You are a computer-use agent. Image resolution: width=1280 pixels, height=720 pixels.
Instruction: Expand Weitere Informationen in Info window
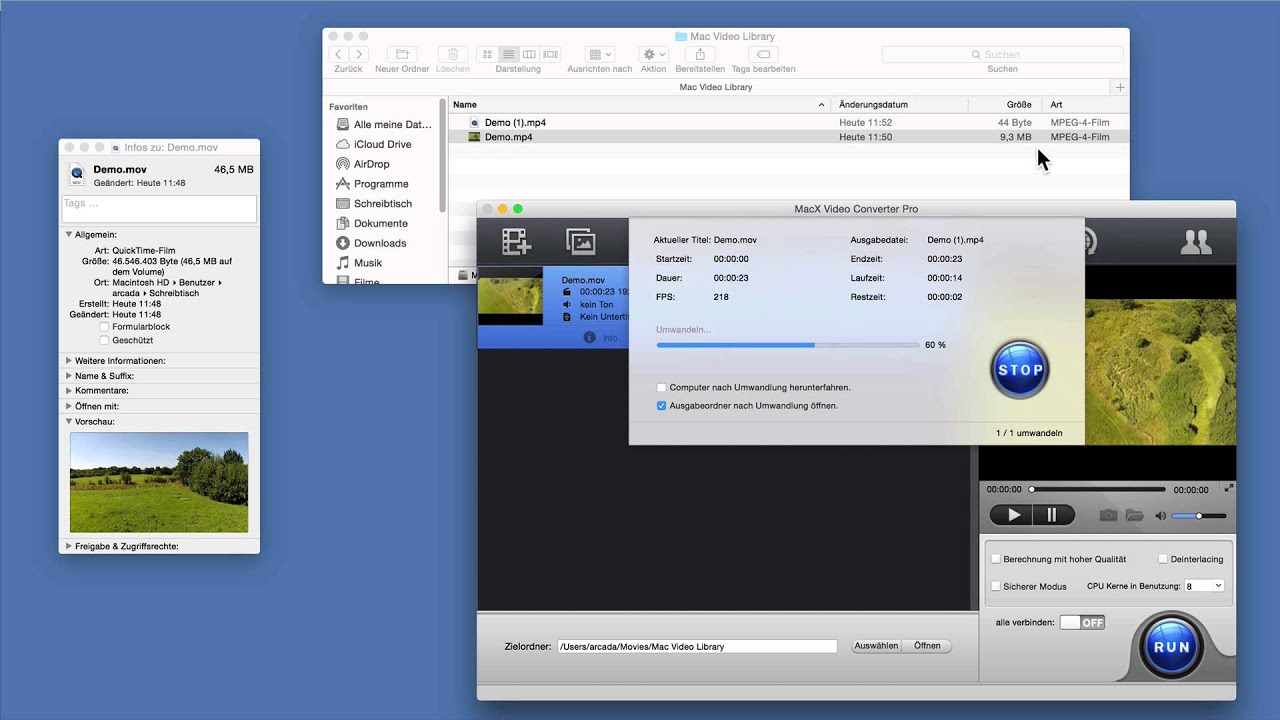[69, 360]
